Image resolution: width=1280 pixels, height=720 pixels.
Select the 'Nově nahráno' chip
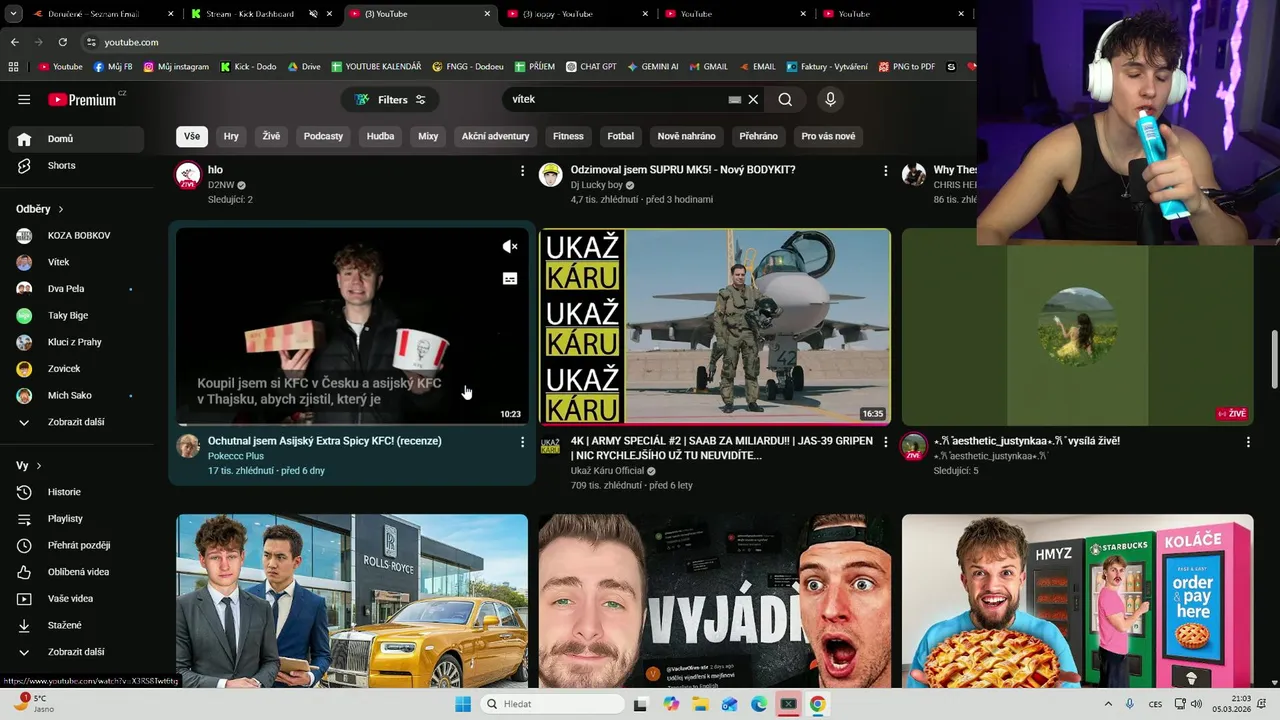tap(686, 136)
